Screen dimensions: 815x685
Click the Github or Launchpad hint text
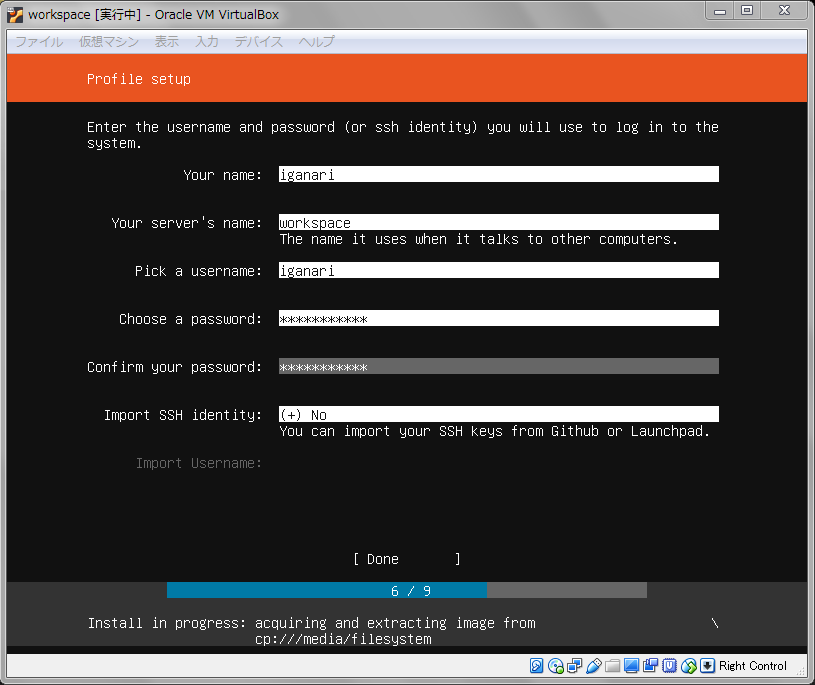pos(495,431)
